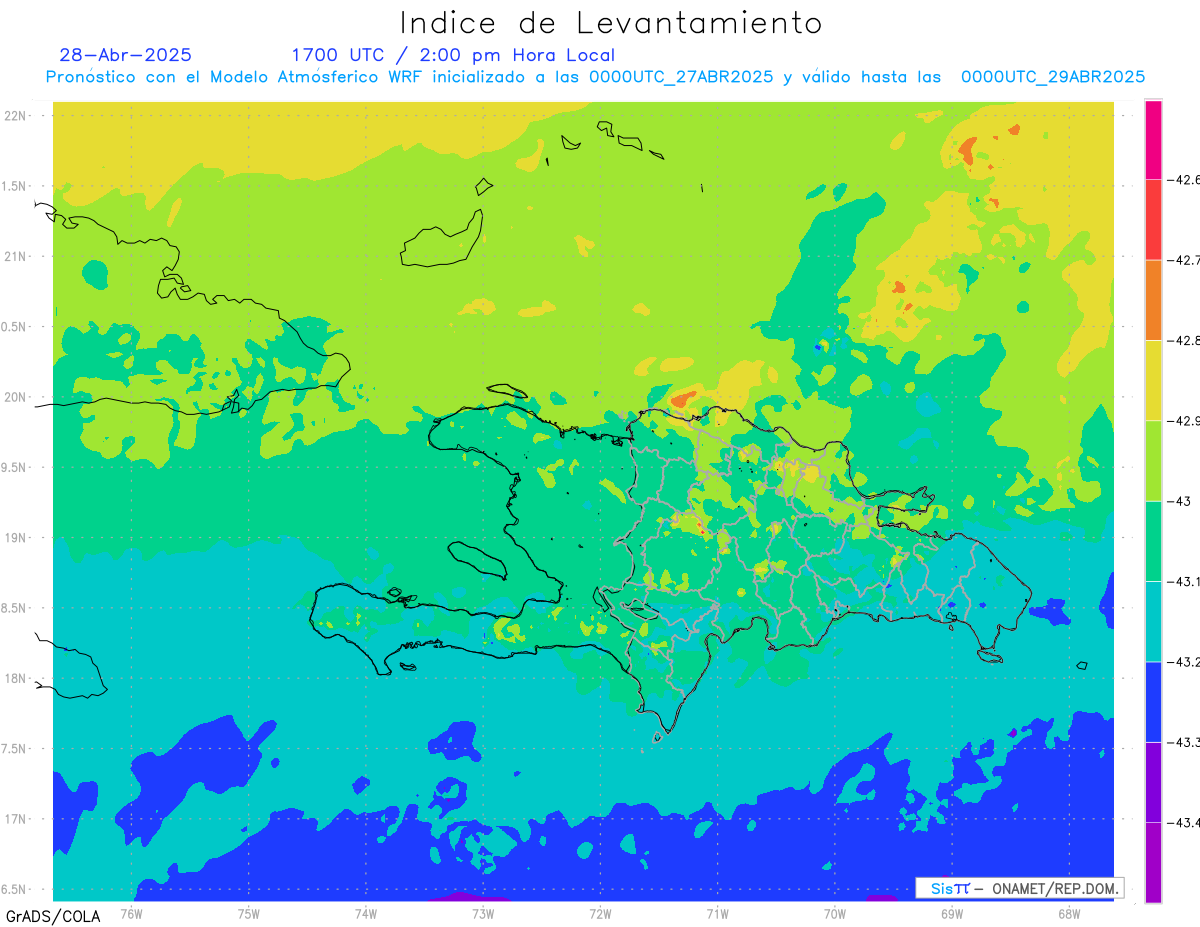This screenshot has height=927, width=1200.
Task: Click the '76W' longitude label
Action: point(131,913)
